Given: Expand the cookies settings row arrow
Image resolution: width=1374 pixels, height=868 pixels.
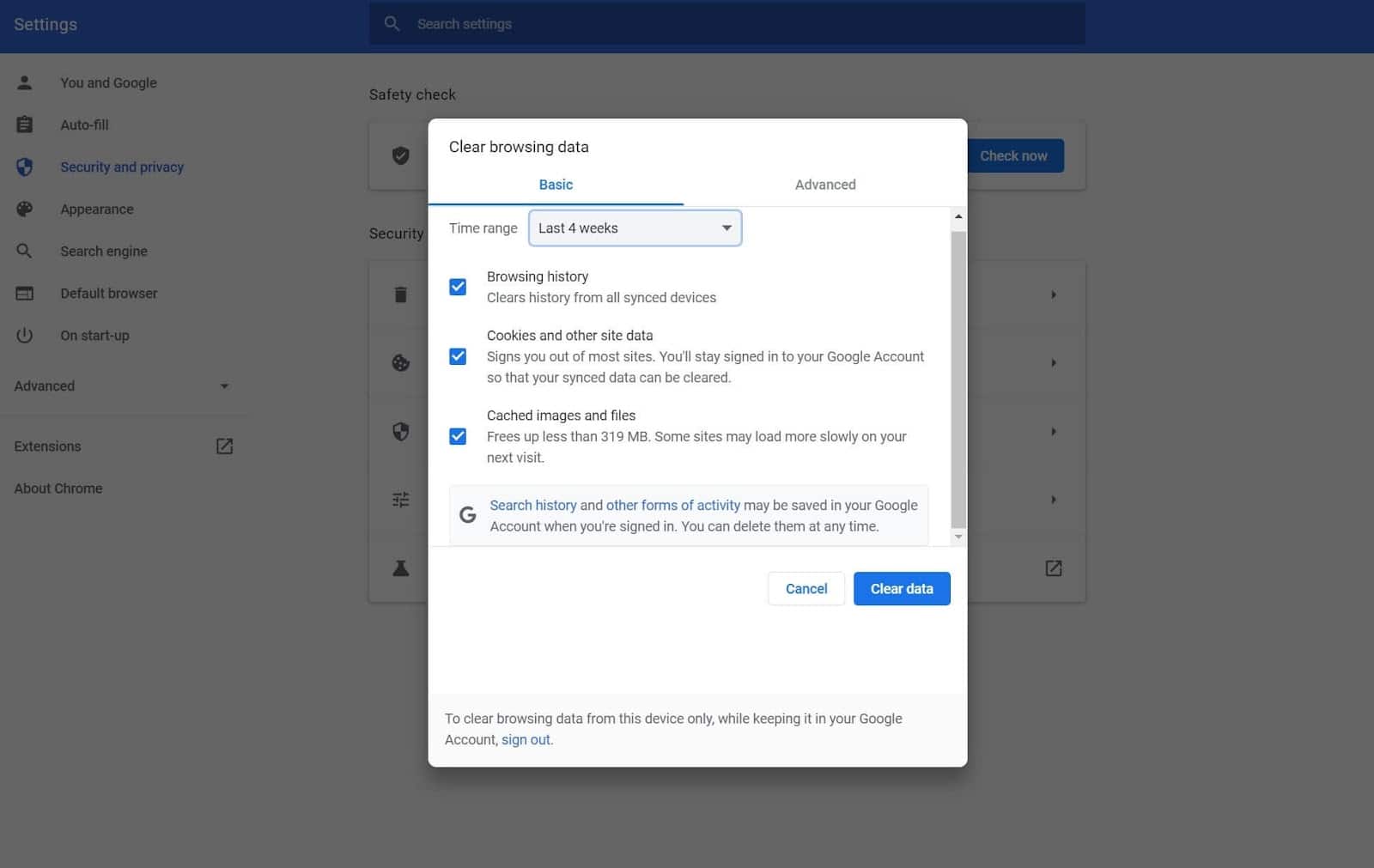Looking at the screenshot, I should 1054,362.
